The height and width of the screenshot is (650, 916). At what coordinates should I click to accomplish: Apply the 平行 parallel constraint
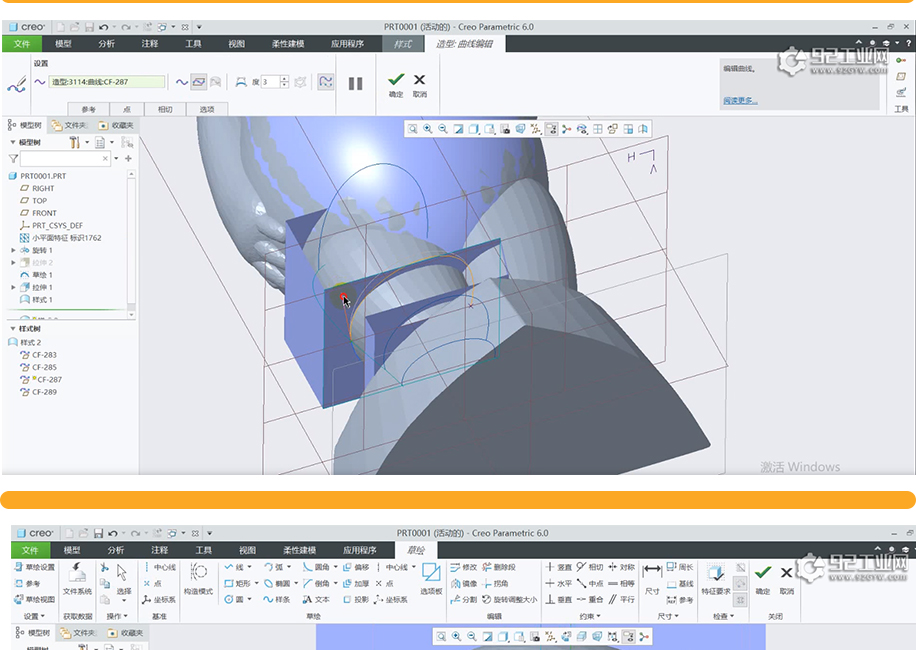pos(622,599)
